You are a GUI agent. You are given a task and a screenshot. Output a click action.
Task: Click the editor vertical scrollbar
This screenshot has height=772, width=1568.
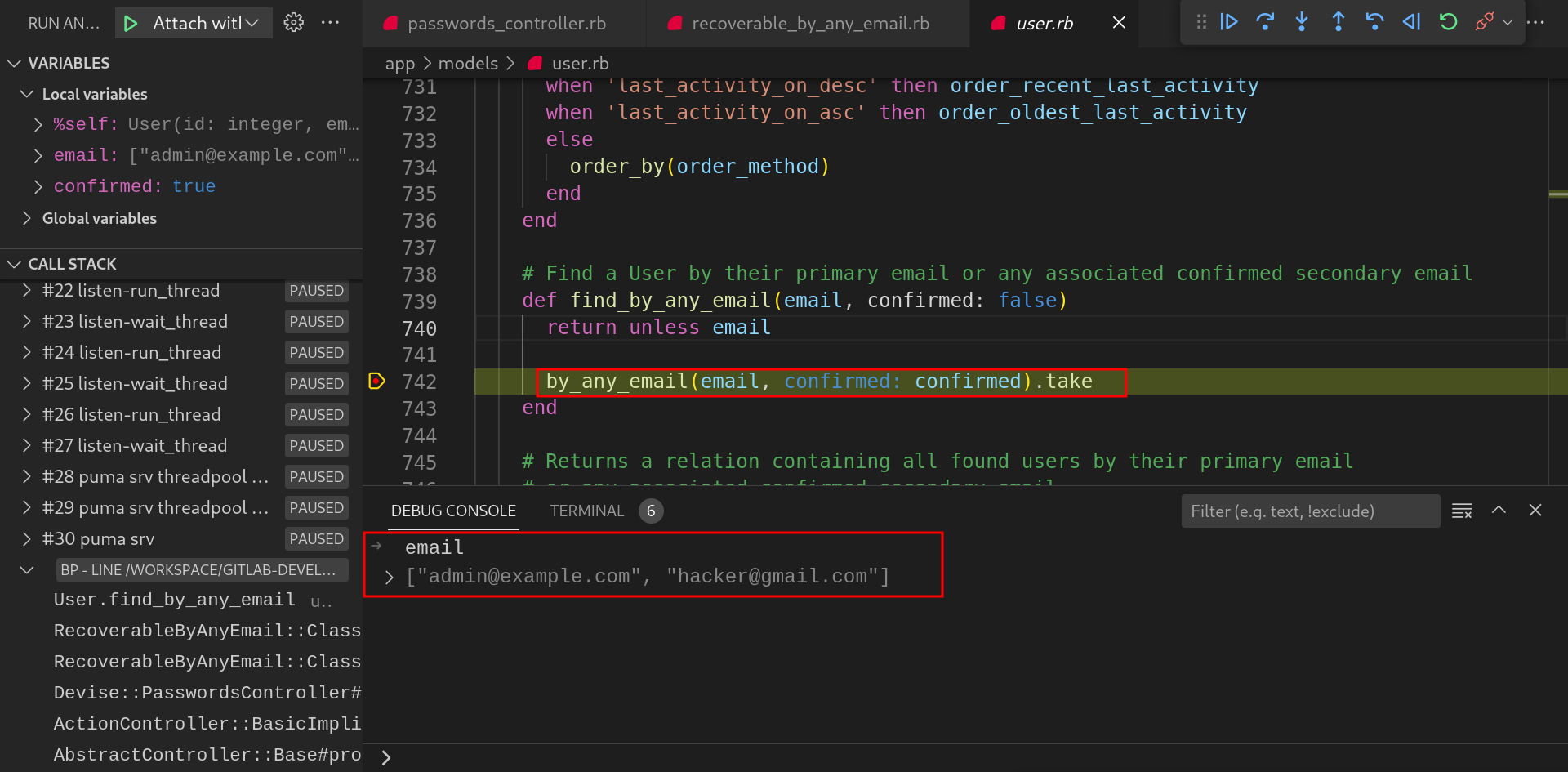click(1557, 282)
